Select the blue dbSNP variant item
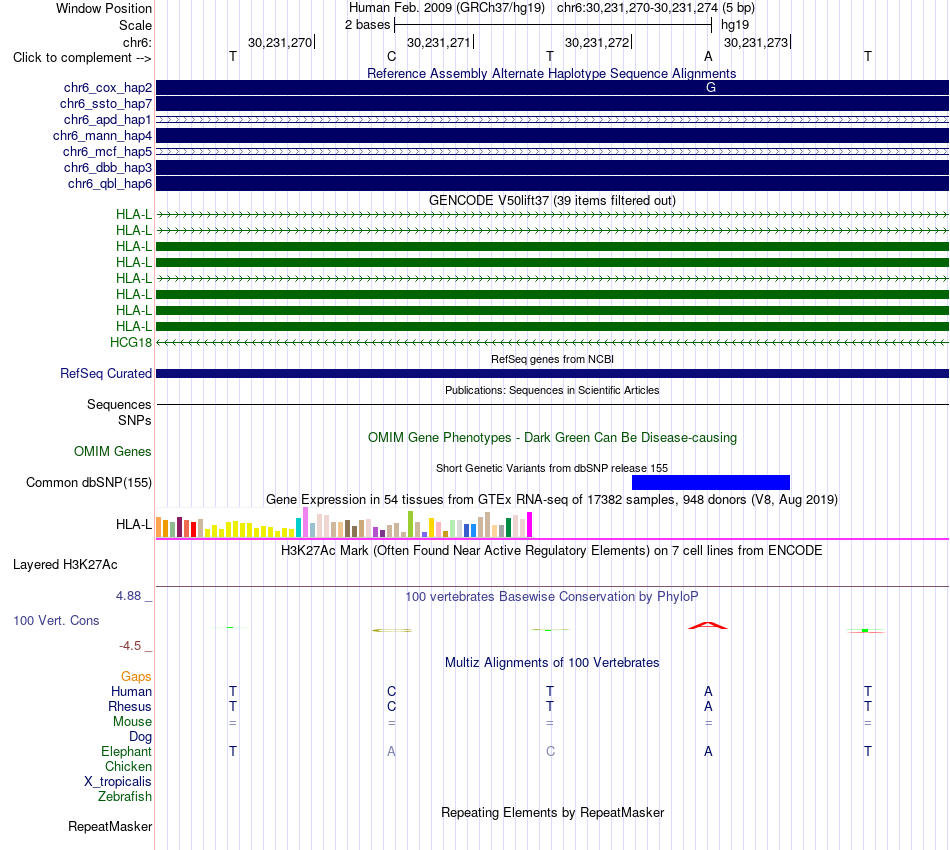The height and width of the screenshot is (850, 950). pos(711,482)
